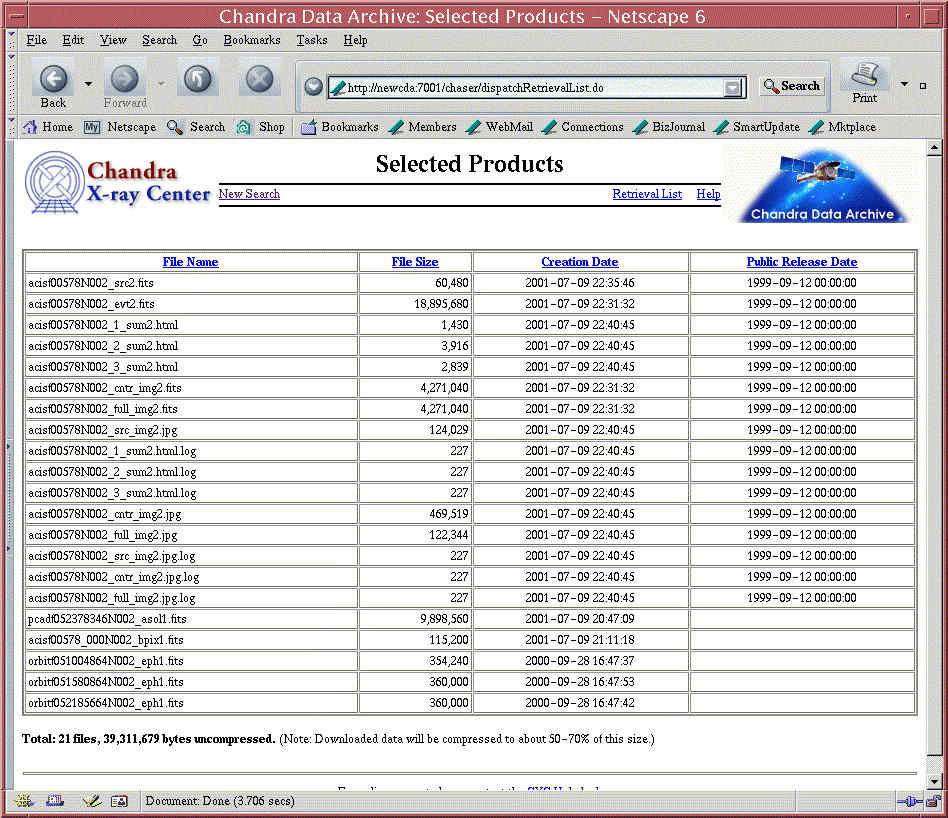Image resolution: width=948 pixels, height=818 pixels.
Task: Expand the Back button history dropdown arrow
Action: pos(88,84)
